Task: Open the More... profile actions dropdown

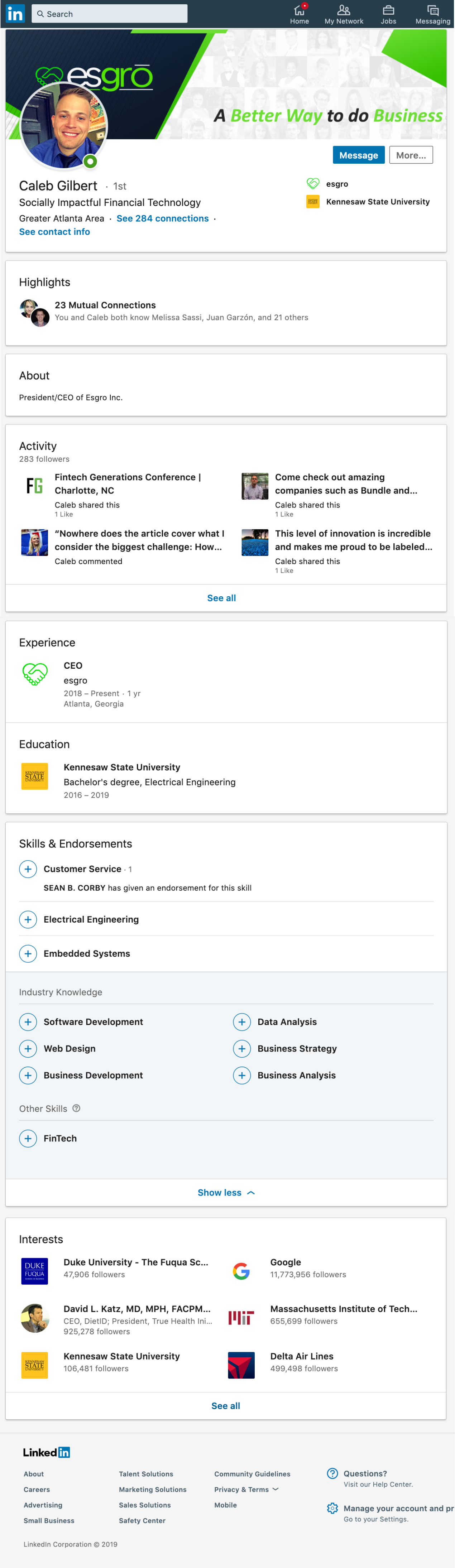Action: pyautogui.click(x=411, y=155)
